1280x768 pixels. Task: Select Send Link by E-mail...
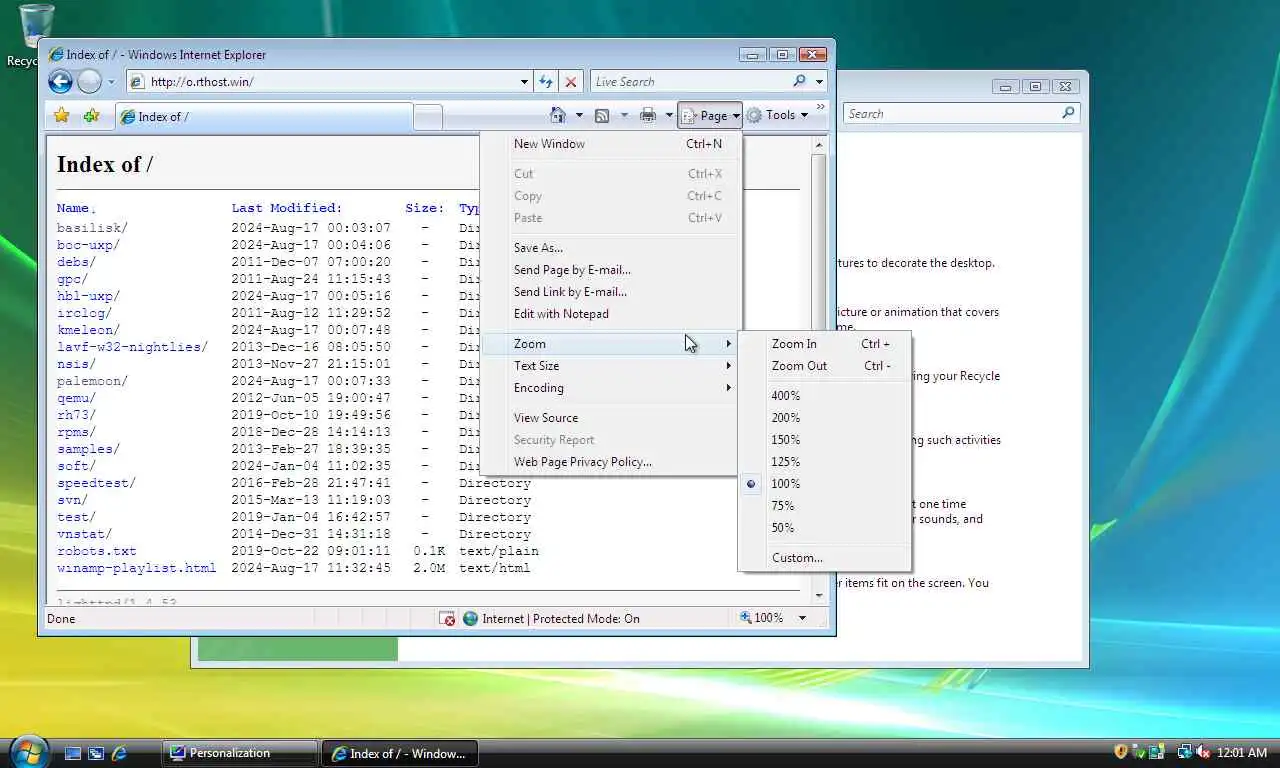click(x=610, y=292)
